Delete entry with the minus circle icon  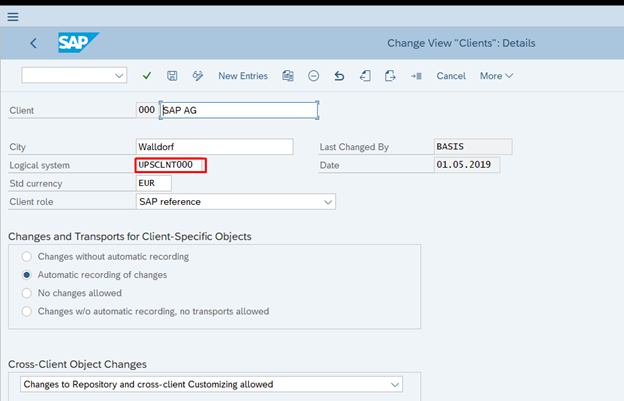(x=314, y=76)
